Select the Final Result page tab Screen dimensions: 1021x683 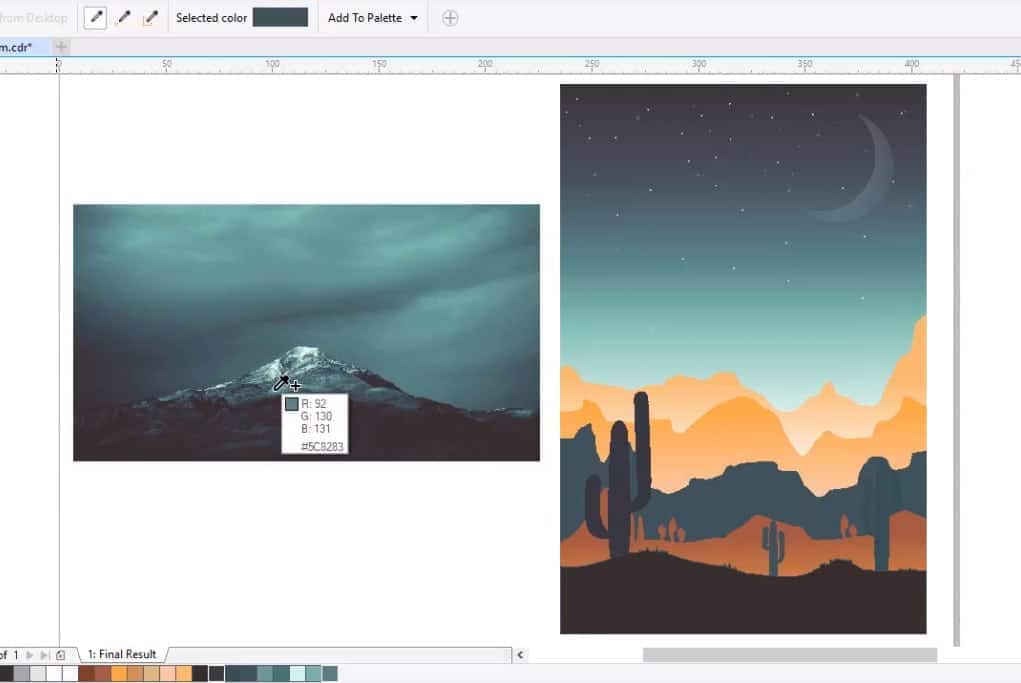(x=122, y=653)
